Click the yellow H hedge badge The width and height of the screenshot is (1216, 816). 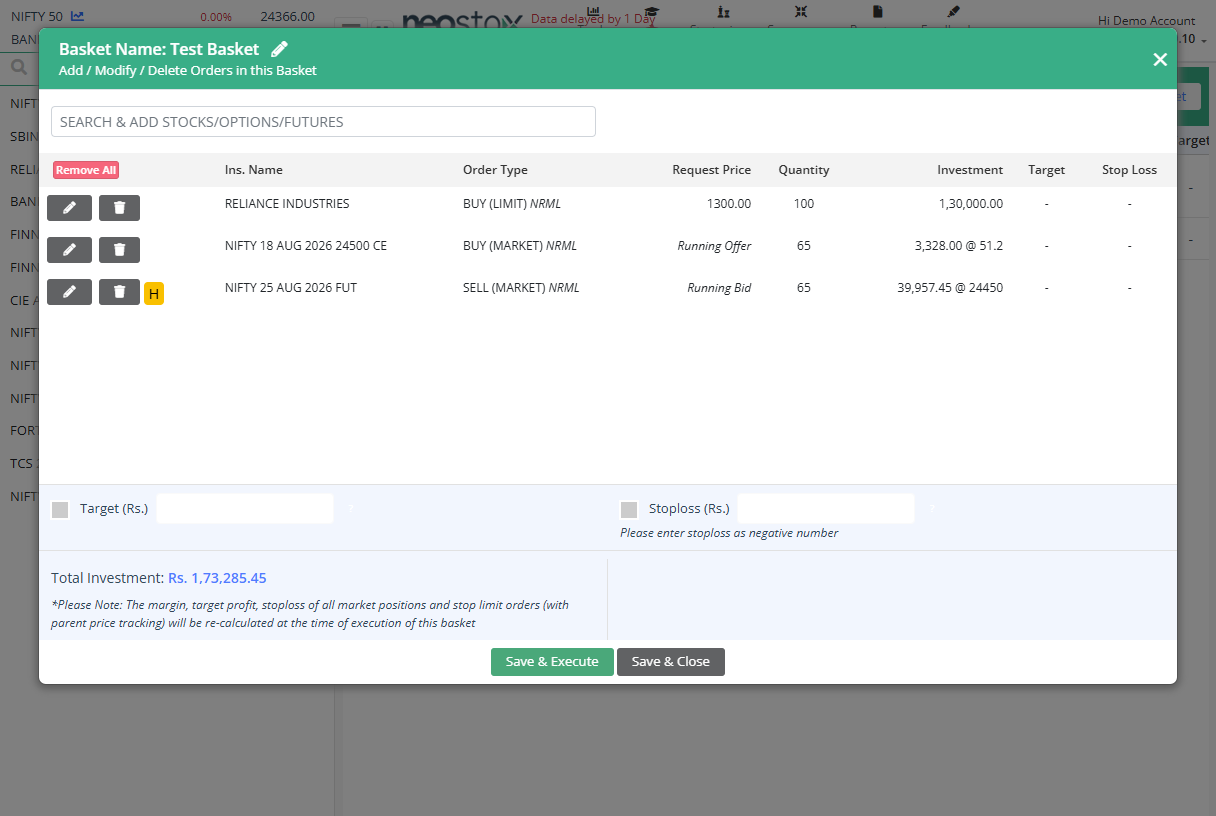154,294
